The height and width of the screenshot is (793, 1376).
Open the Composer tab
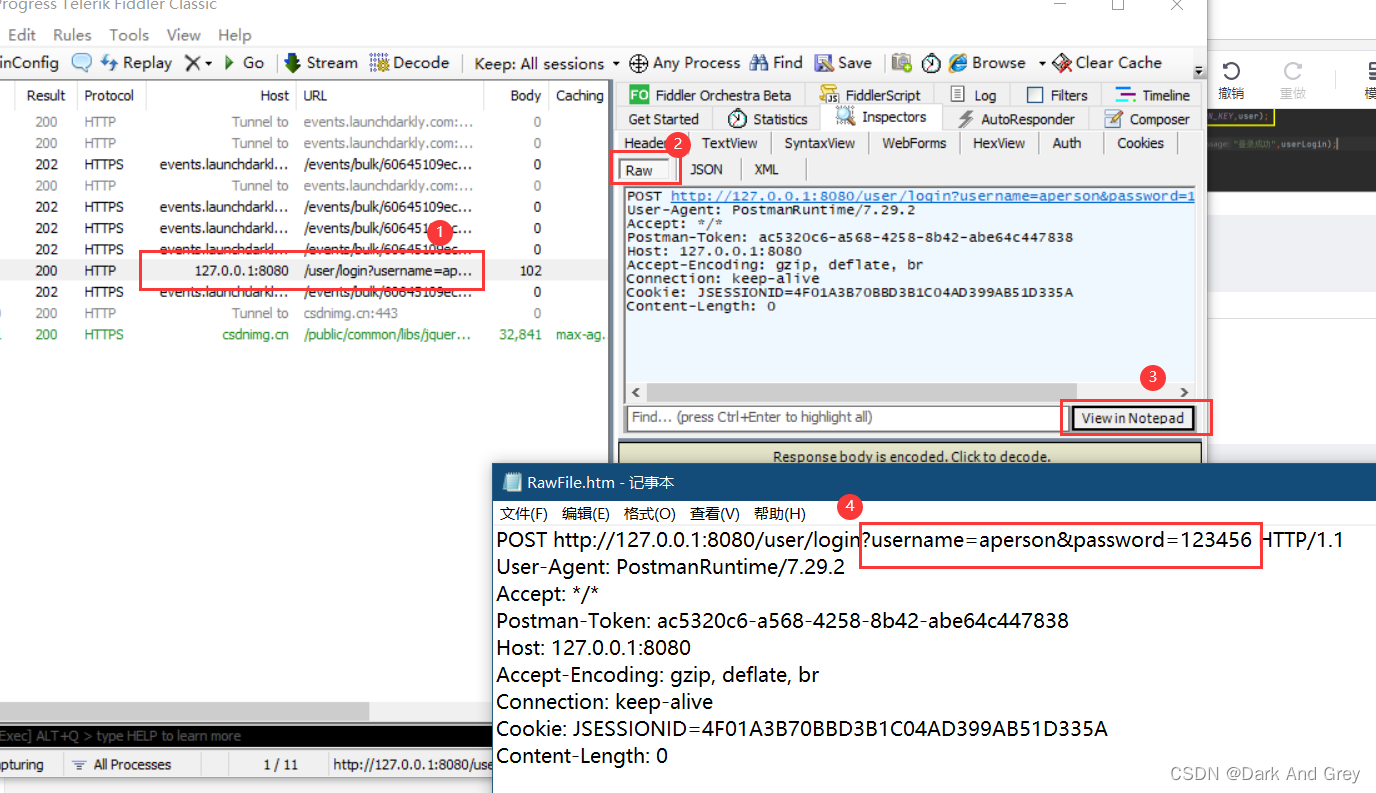pos(1147,119)
